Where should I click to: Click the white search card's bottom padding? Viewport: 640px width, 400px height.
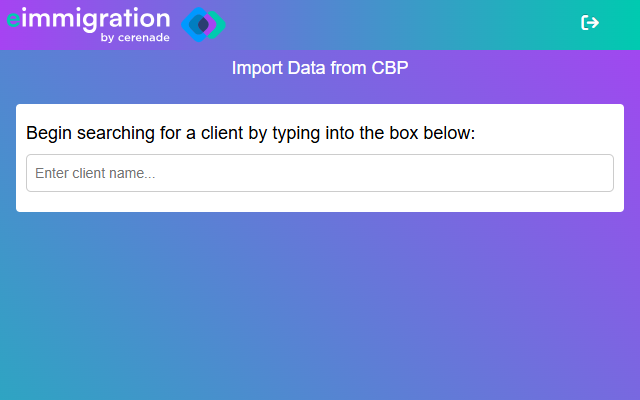click(x=320, y=202)
